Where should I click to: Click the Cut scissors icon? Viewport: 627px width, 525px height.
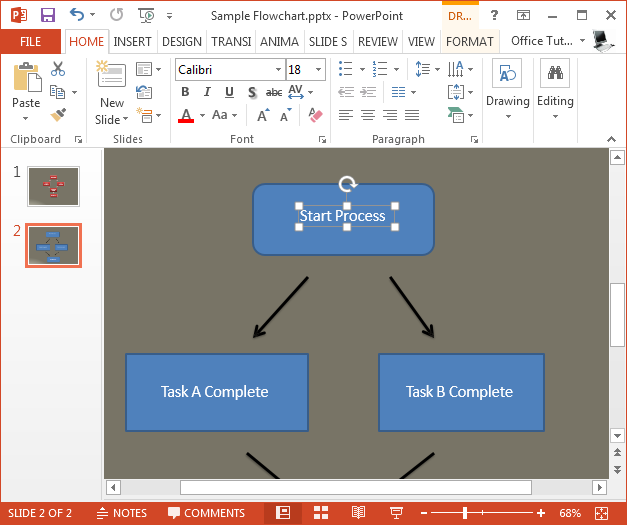pos(58,69)
